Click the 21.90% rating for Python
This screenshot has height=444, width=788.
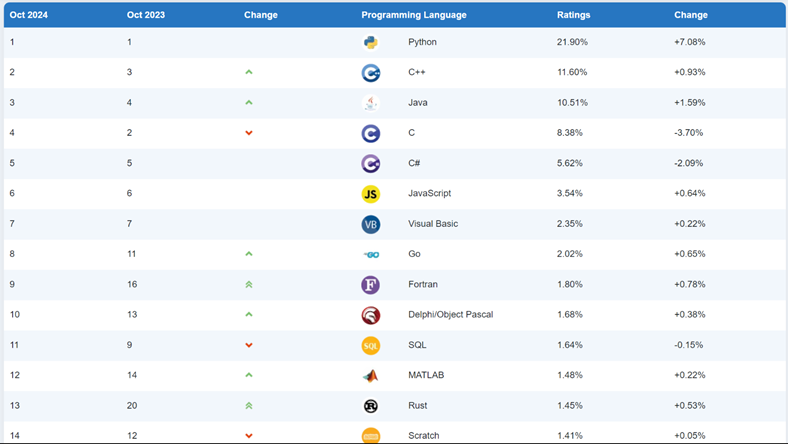click(572, 42)
